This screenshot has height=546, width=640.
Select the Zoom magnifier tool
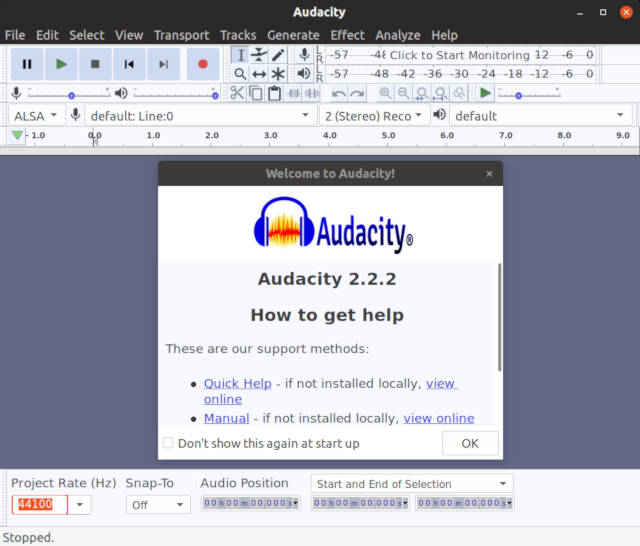point(240,74)
